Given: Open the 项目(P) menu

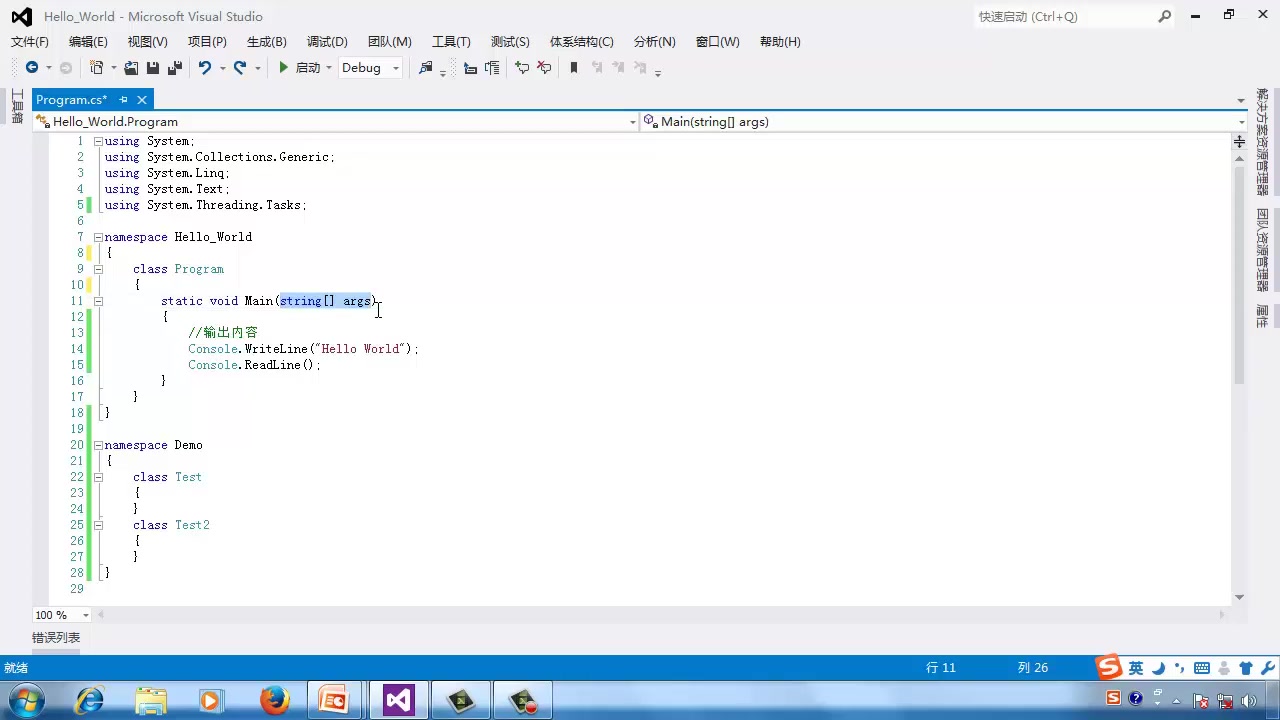Looking at the screenshot, I should (x=207, y=41).
